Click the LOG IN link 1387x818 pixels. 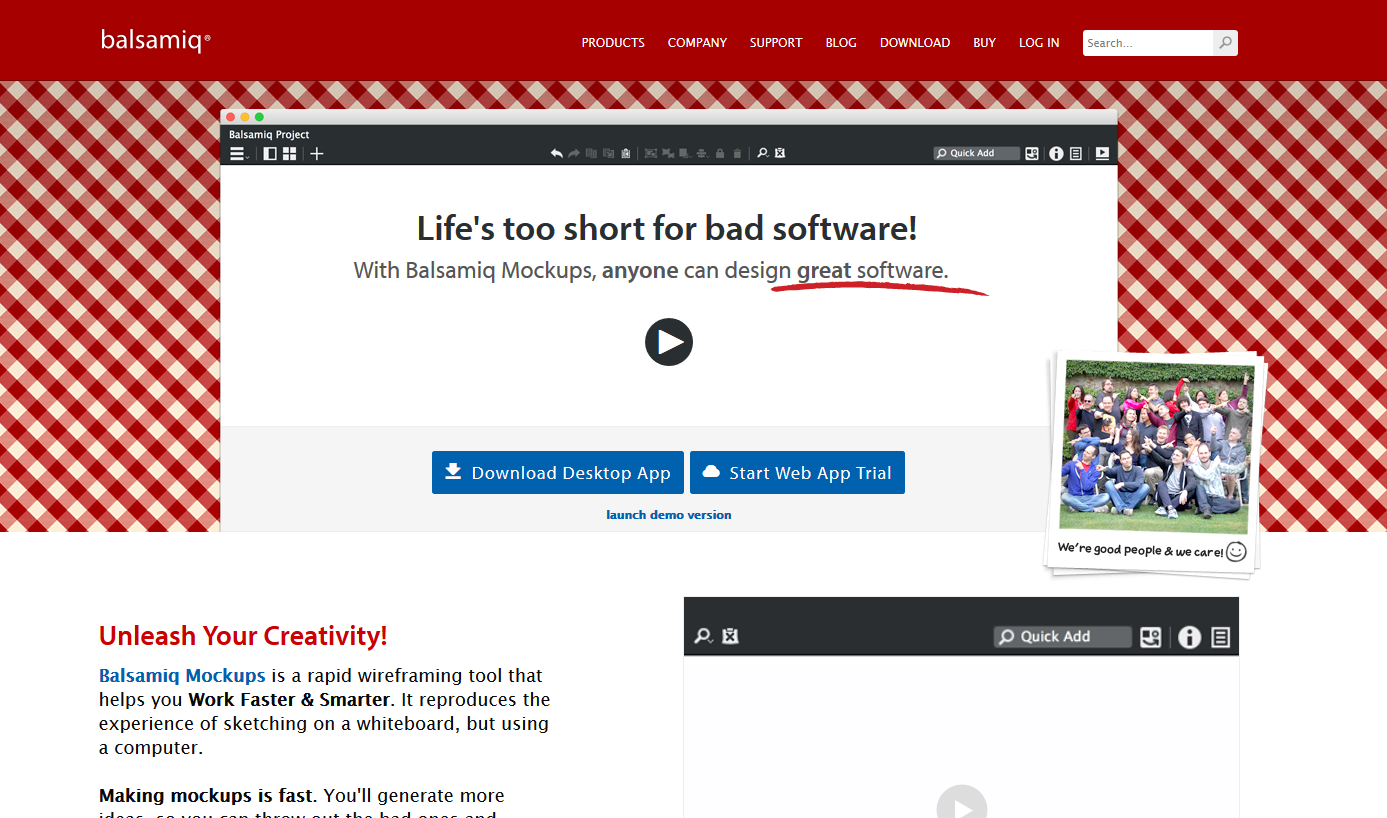(x=1039, y=43)
